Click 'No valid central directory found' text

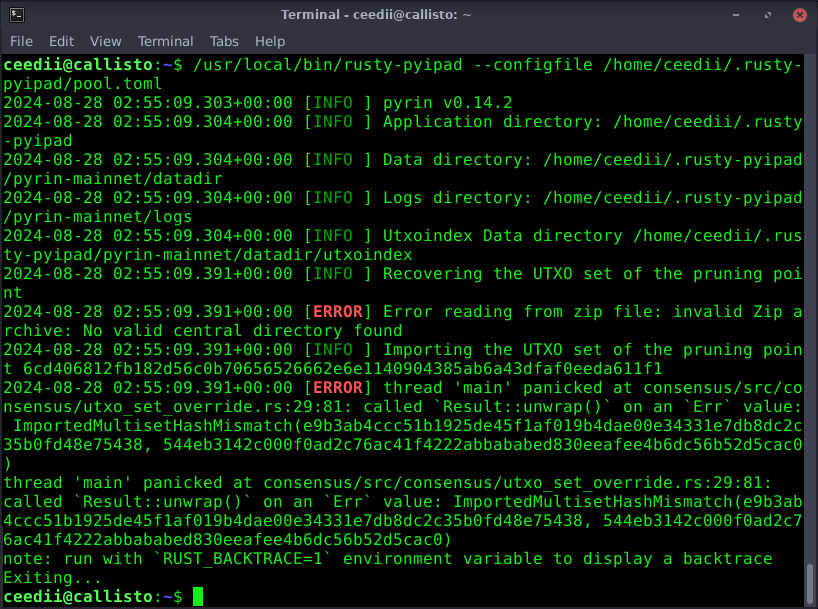(x=243, y=331)
